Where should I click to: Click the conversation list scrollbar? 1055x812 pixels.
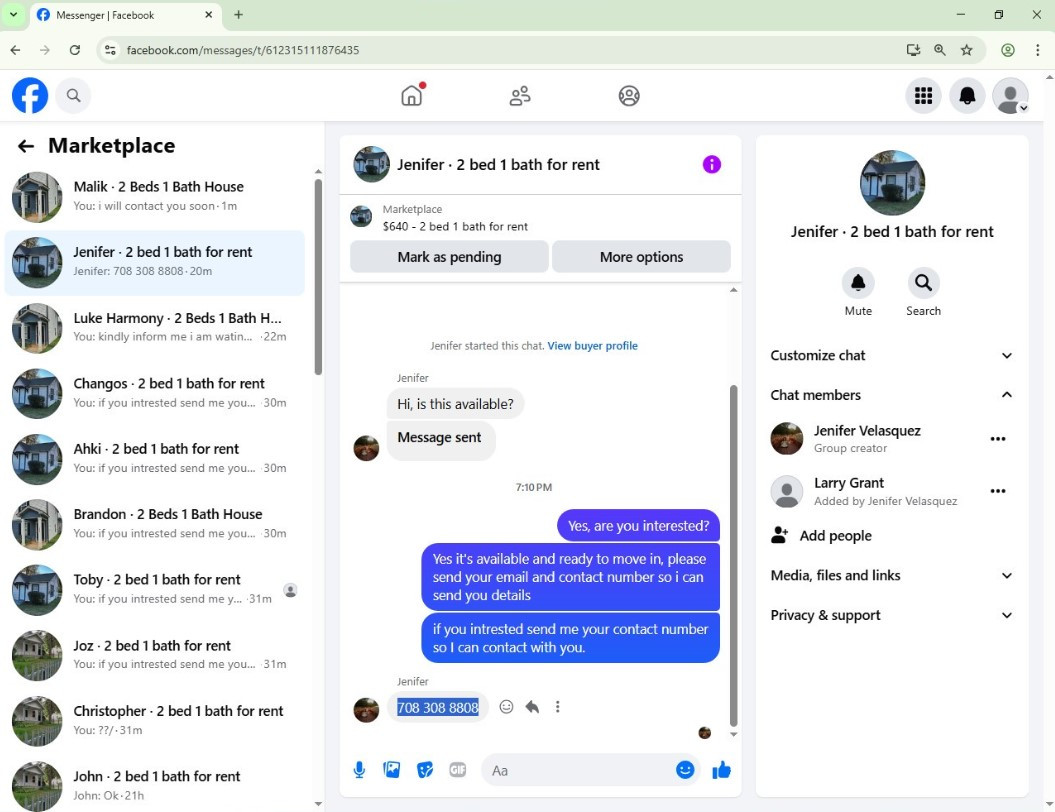318,276
